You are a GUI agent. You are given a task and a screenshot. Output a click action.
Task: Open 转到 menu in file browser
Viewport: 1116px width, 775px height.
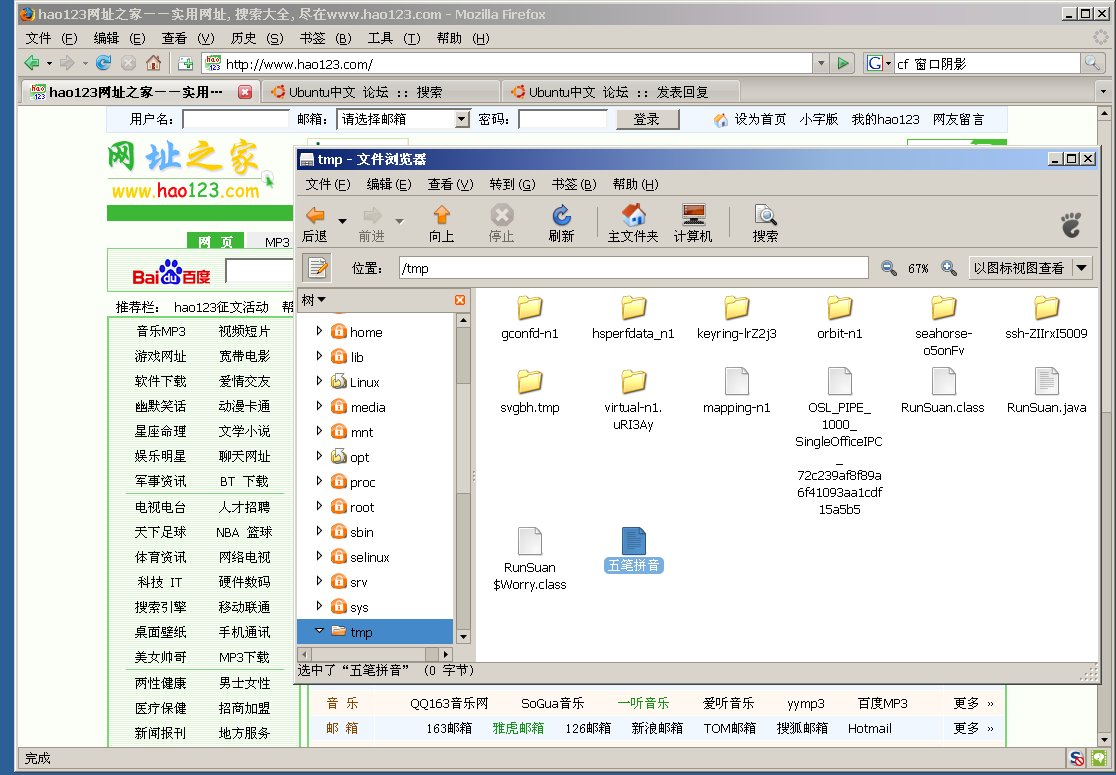pos(512,184)
